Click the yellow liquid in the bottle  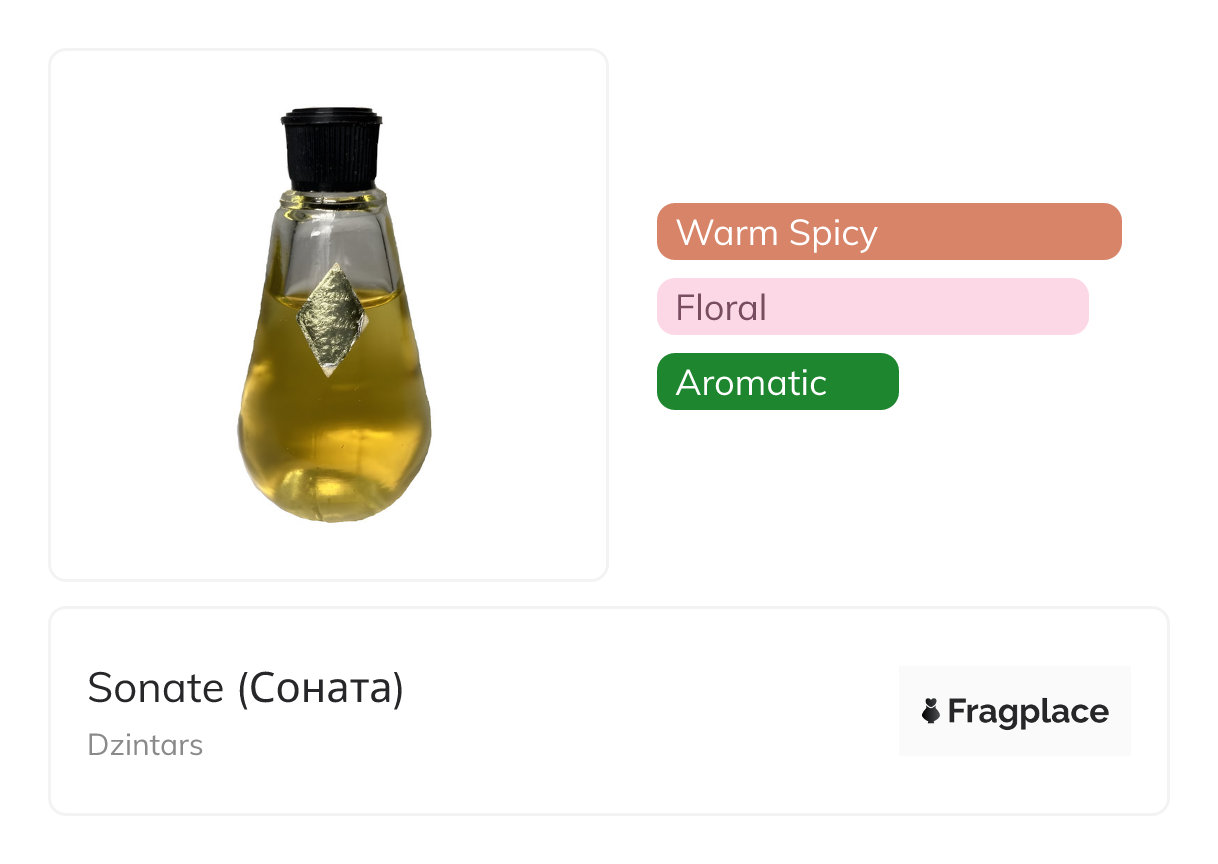(x=335, y=420)
